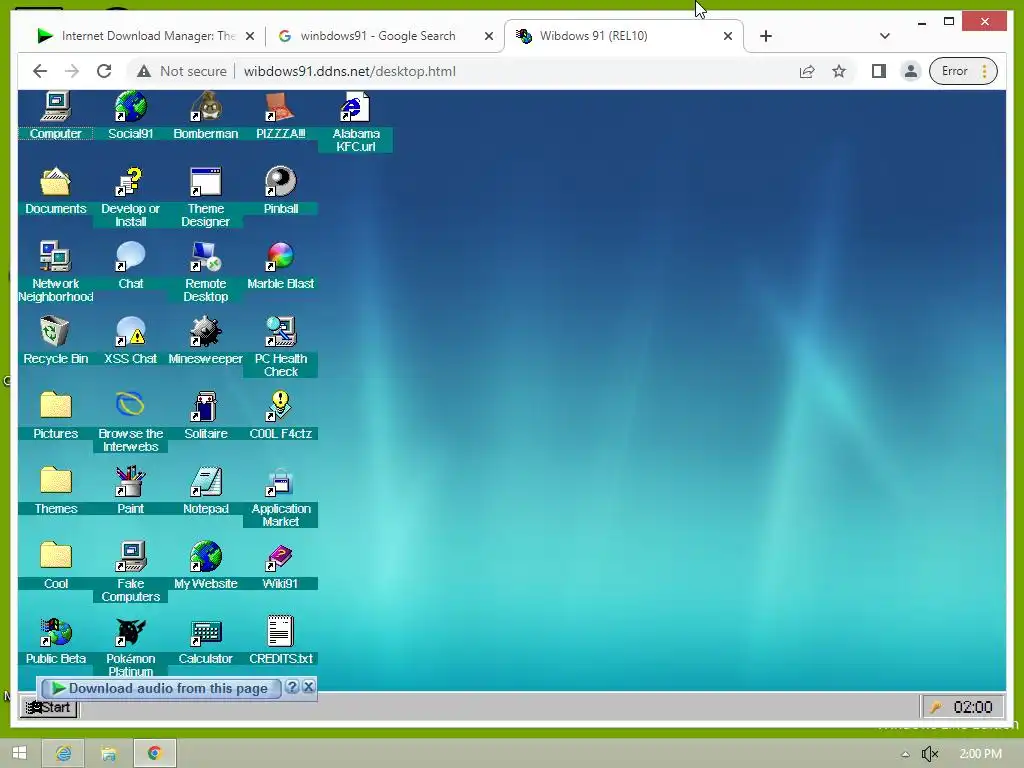This screenshot has width=1024, height=768.
Task: Open the Chat speech bubble icon
Action: click(x=131, y=266)
